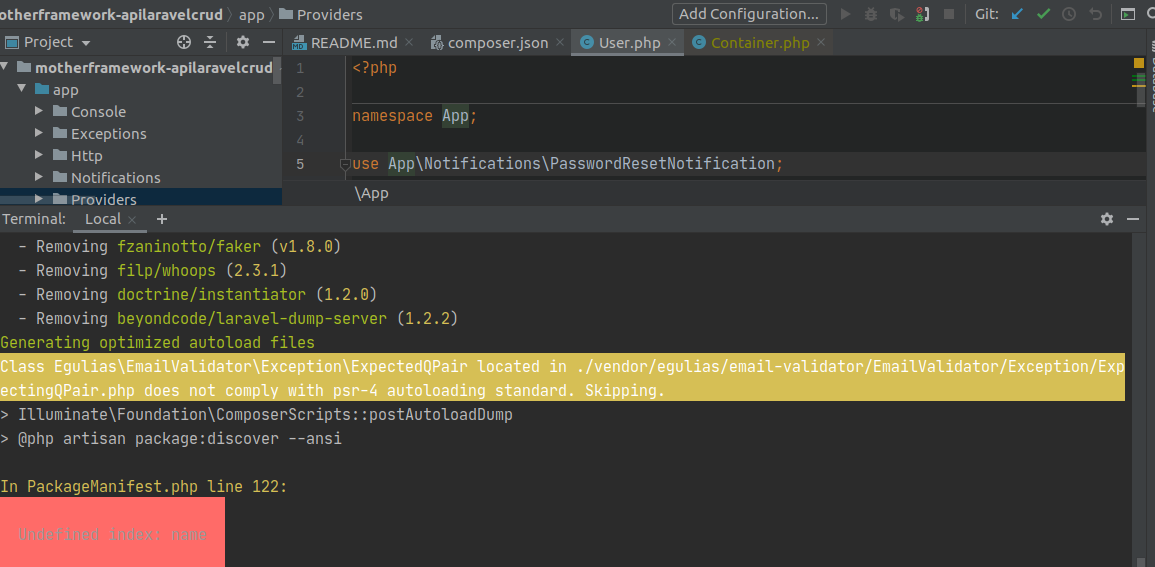Click the locate/scroll-from-source target icon
The width and height of the screenshot is (1155, 567).
pos(183,42)
